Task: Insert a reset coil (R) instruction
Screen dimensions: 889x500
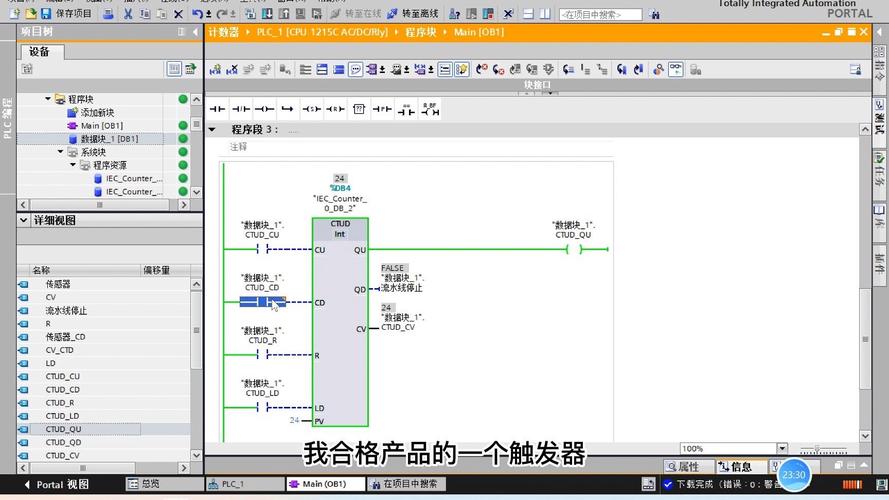Action: (x=335, y=109)
